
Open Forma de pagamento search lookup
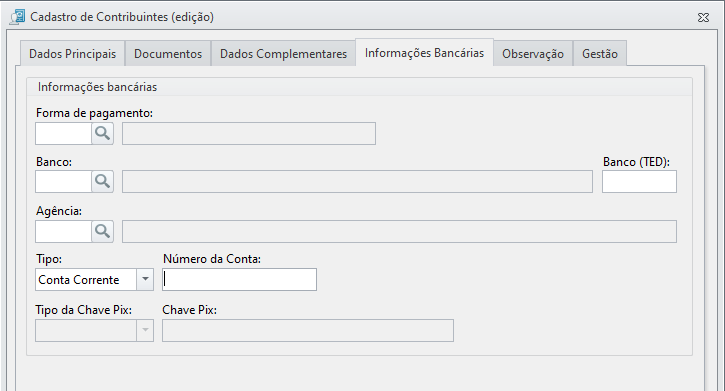(x=102, y=134)
